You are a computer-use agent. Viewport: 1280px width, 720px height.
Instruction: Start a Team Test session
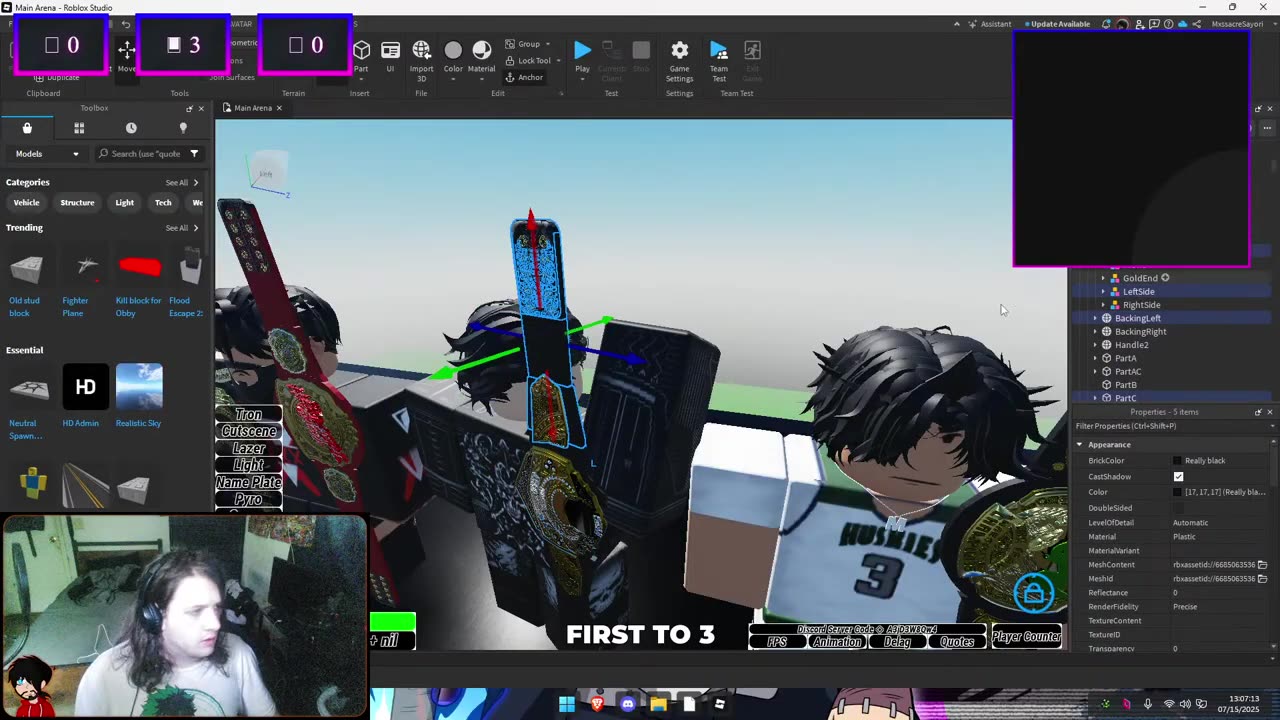[719, 60]
